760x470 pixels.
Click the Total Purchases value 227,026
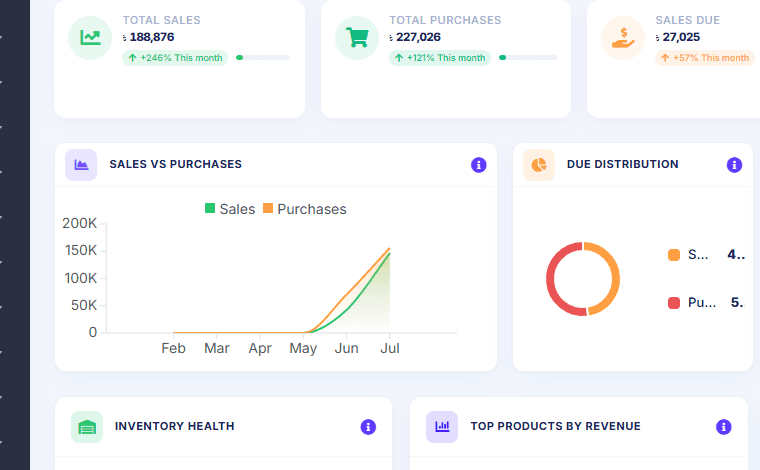click(418, 37)
